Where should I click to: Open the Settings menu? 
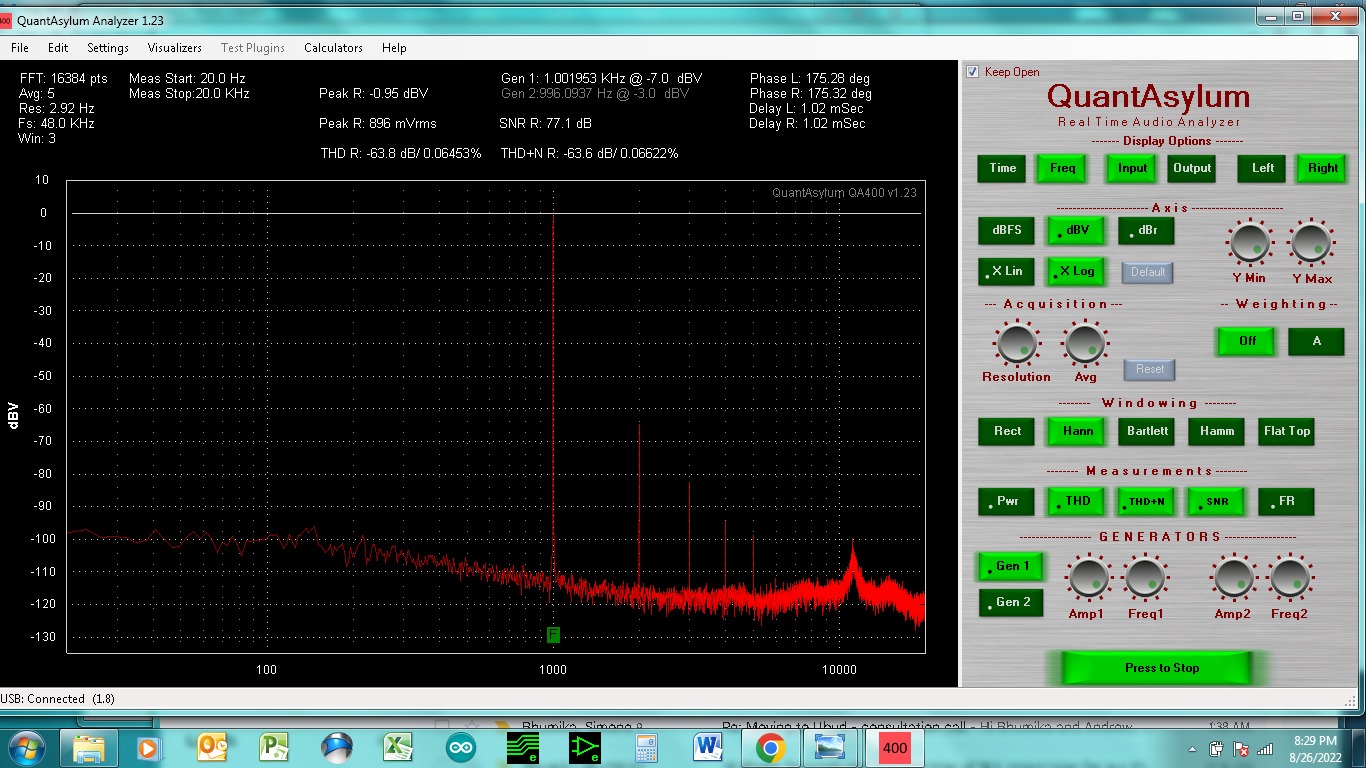click(x=108, y=47)
